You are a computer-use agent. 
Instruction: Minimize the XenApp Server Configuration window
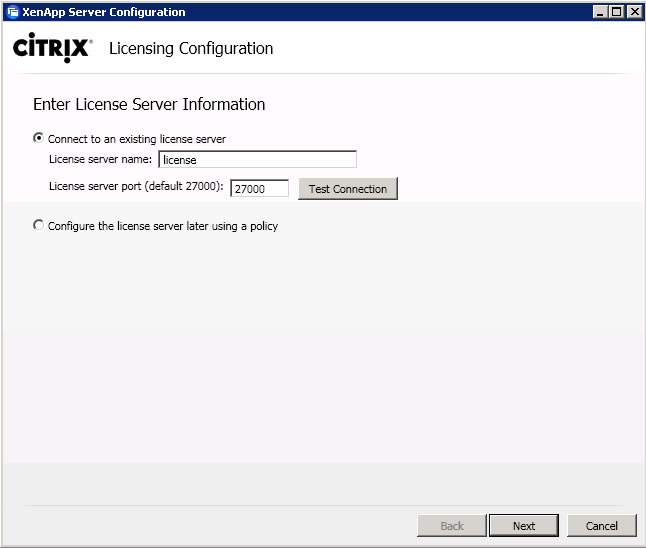tap(600, 12)
